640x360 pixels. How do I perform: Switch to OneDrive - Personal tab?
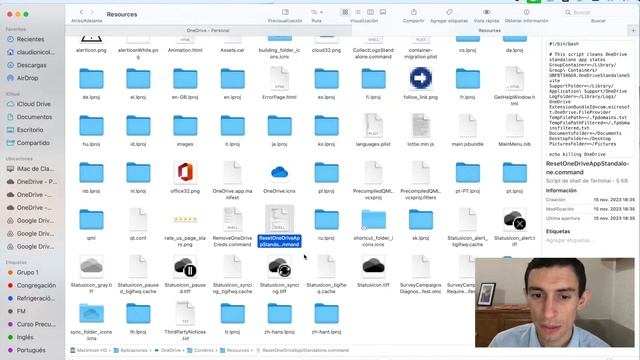[208, 30]
